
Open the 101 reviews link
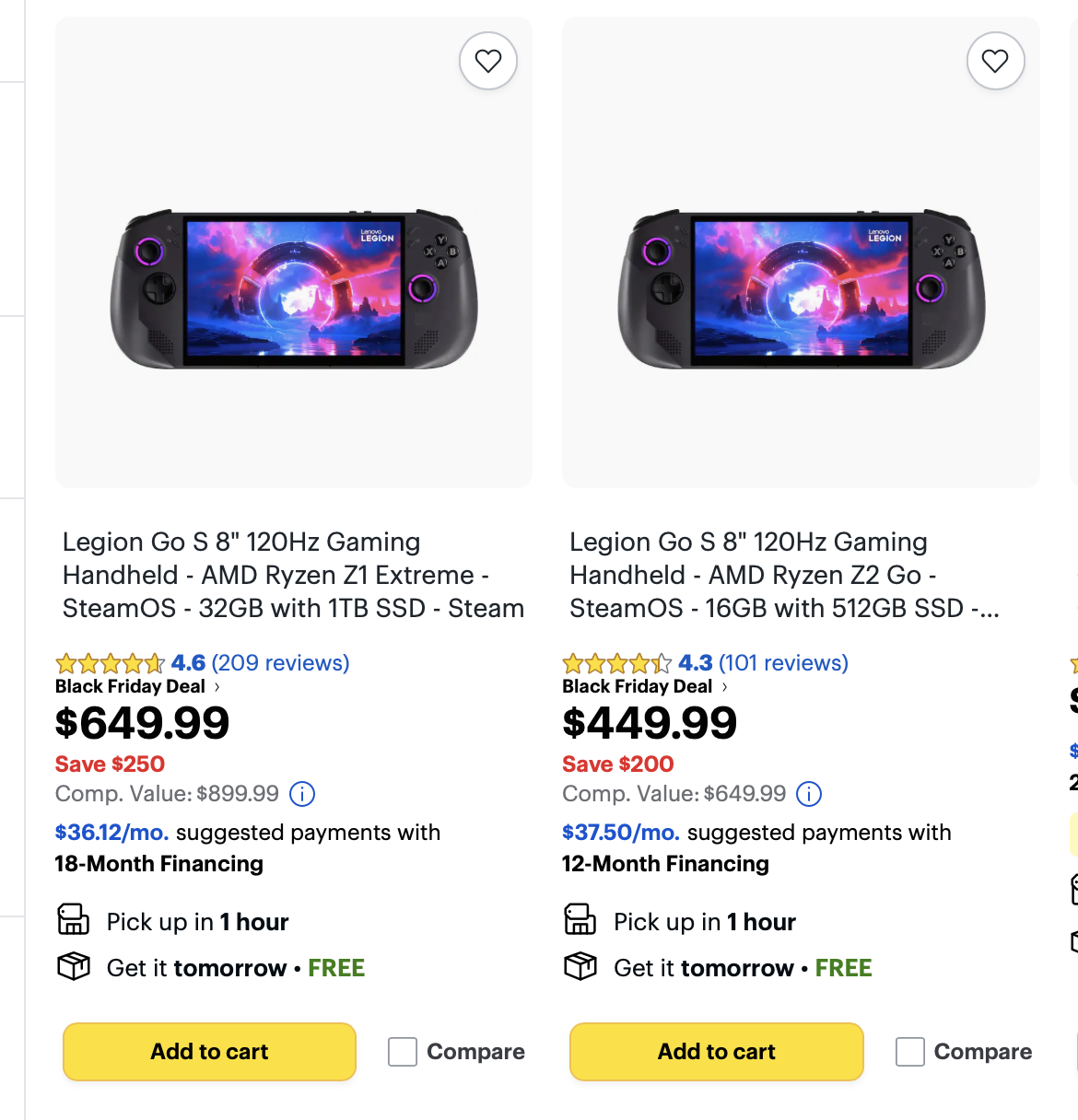pos(783,663)
